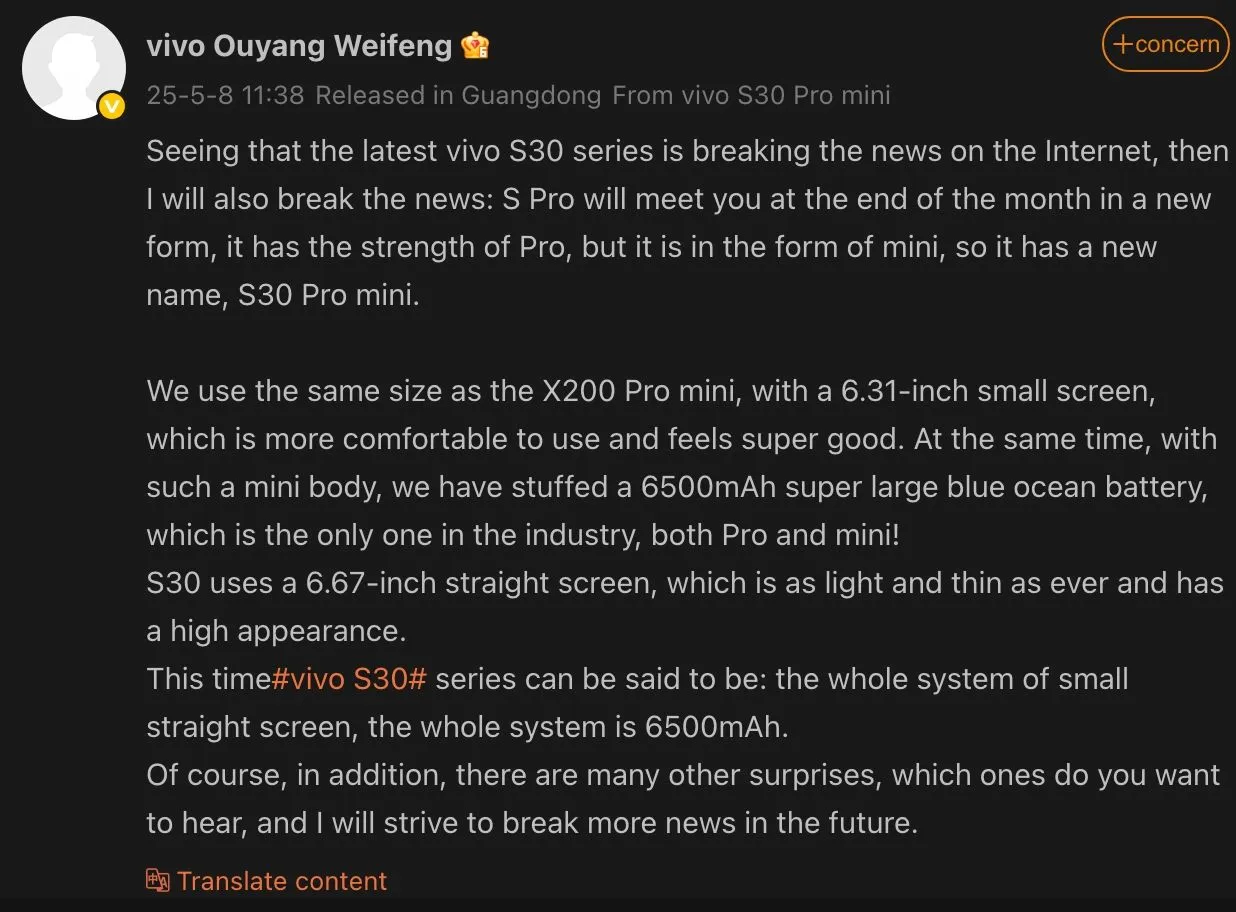Open the #vivo S30# hashtag topic
The height and width of the screenshot is (912, 1236).
(x=349, y=679)
